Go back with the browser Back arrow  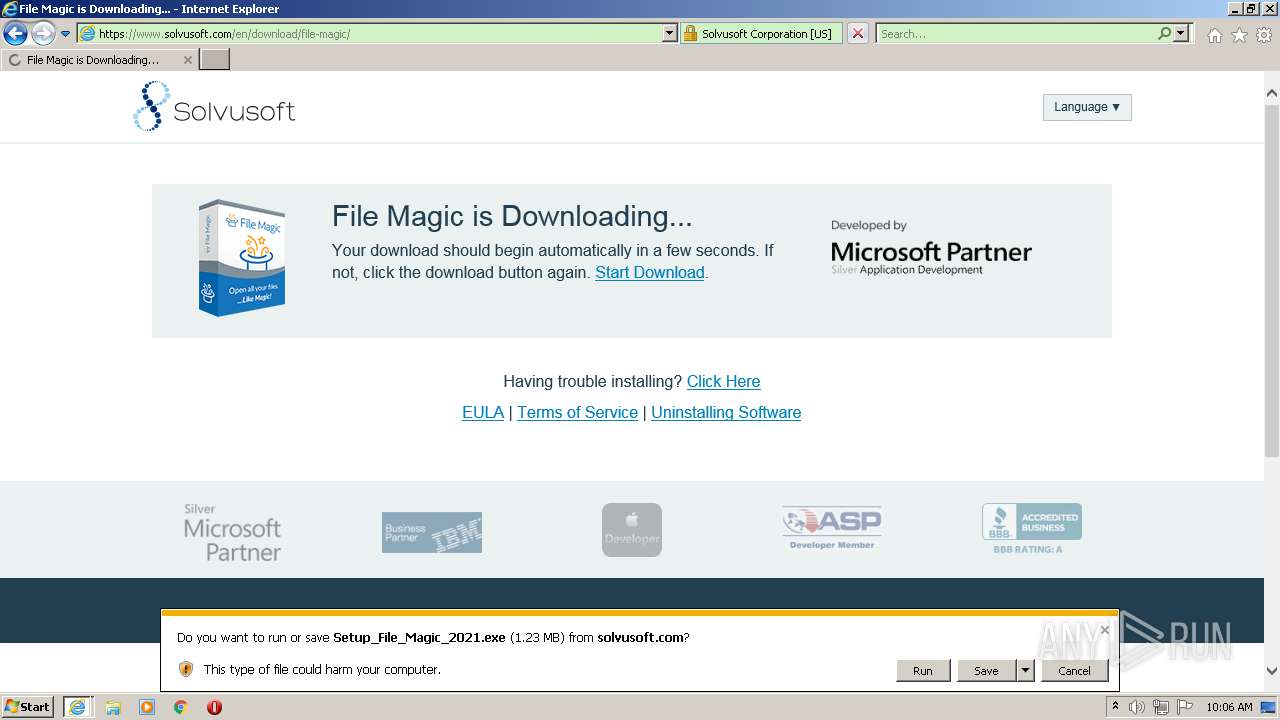pos(15,34)
